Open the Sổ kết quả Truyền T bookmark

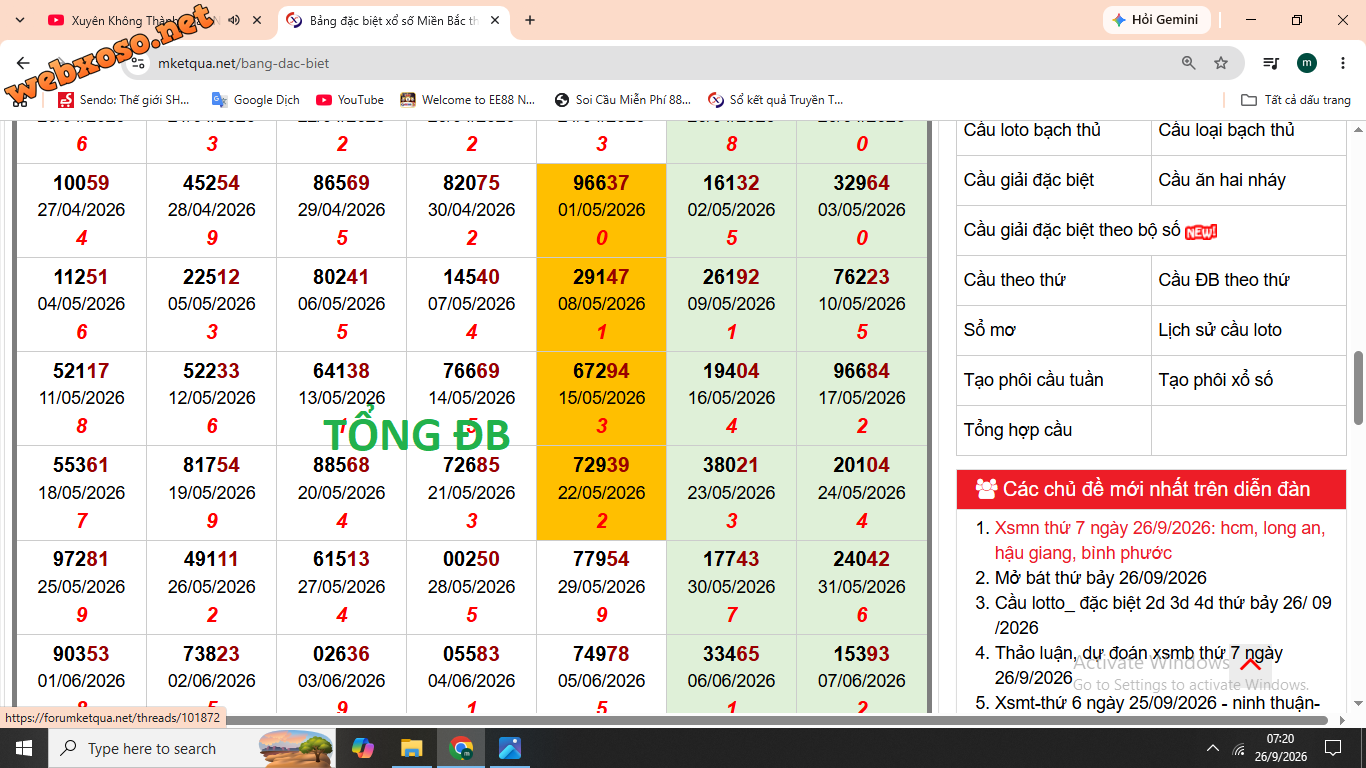(x=776, y=100)
